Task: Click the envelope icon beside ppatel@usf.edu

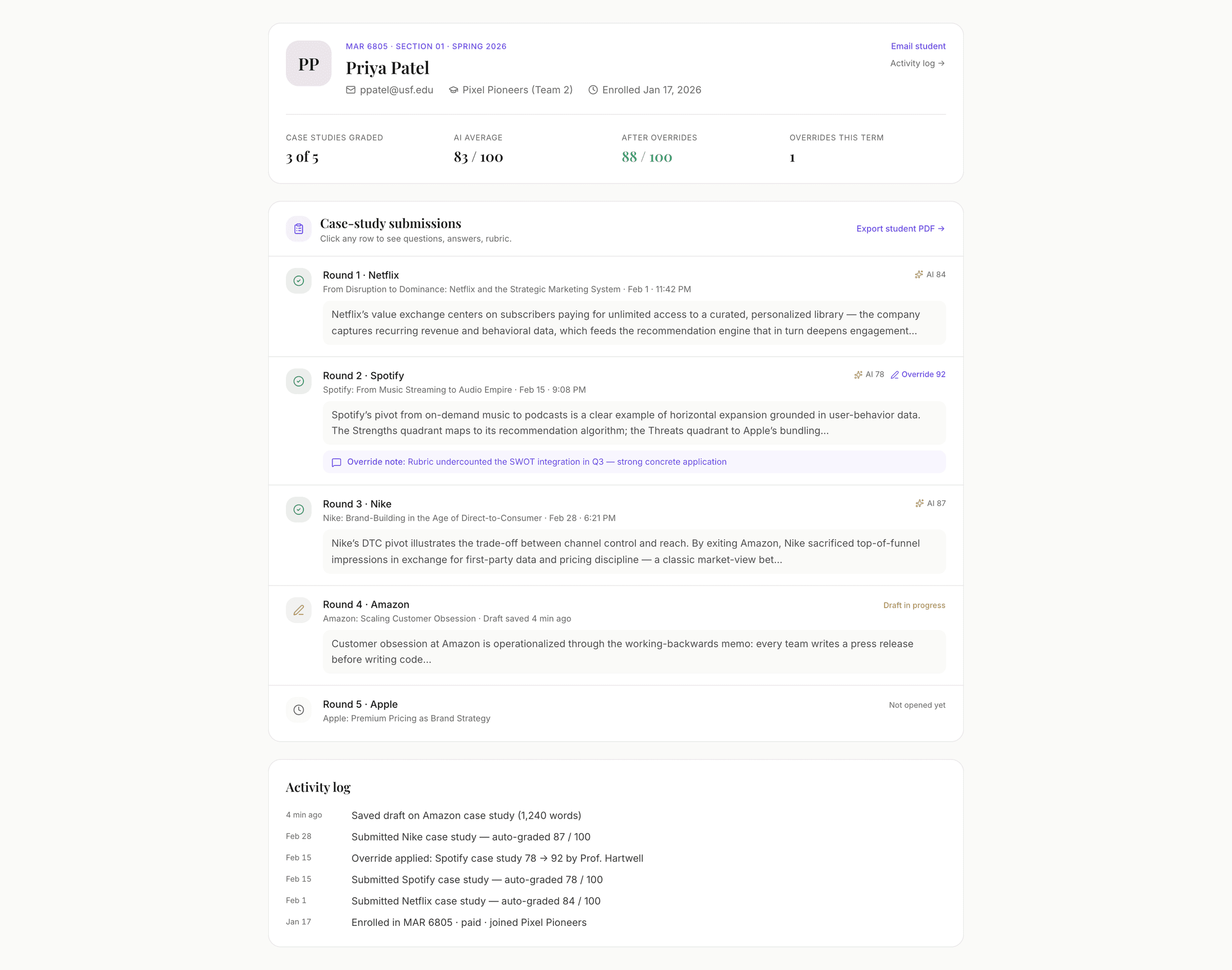Action: coord(351,90)
